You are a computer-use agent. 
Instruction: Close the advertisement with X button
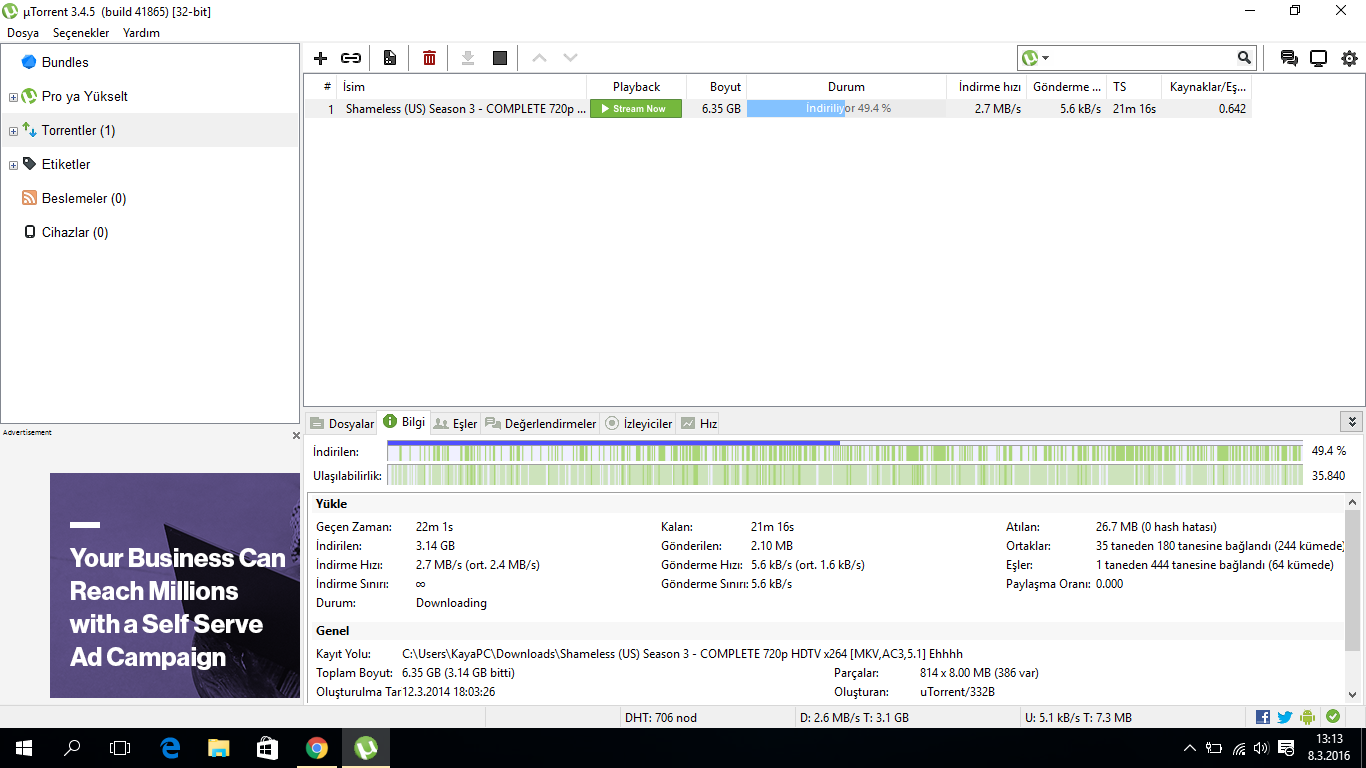[x=296, y=436]
